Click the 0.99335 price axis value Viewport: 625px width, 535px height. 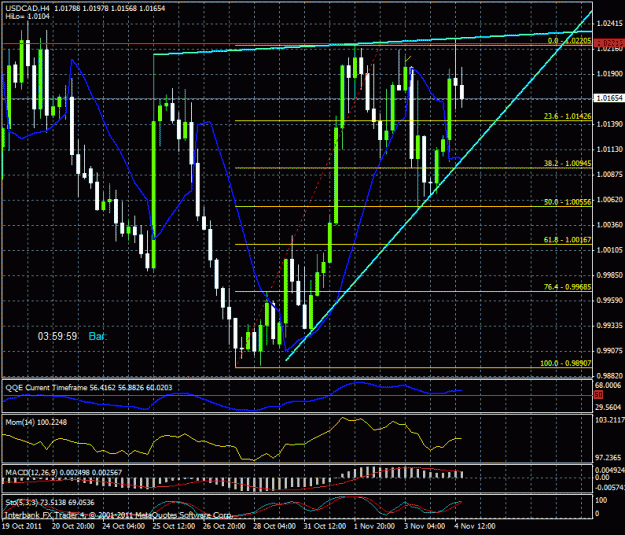click(x=610, y=325)
